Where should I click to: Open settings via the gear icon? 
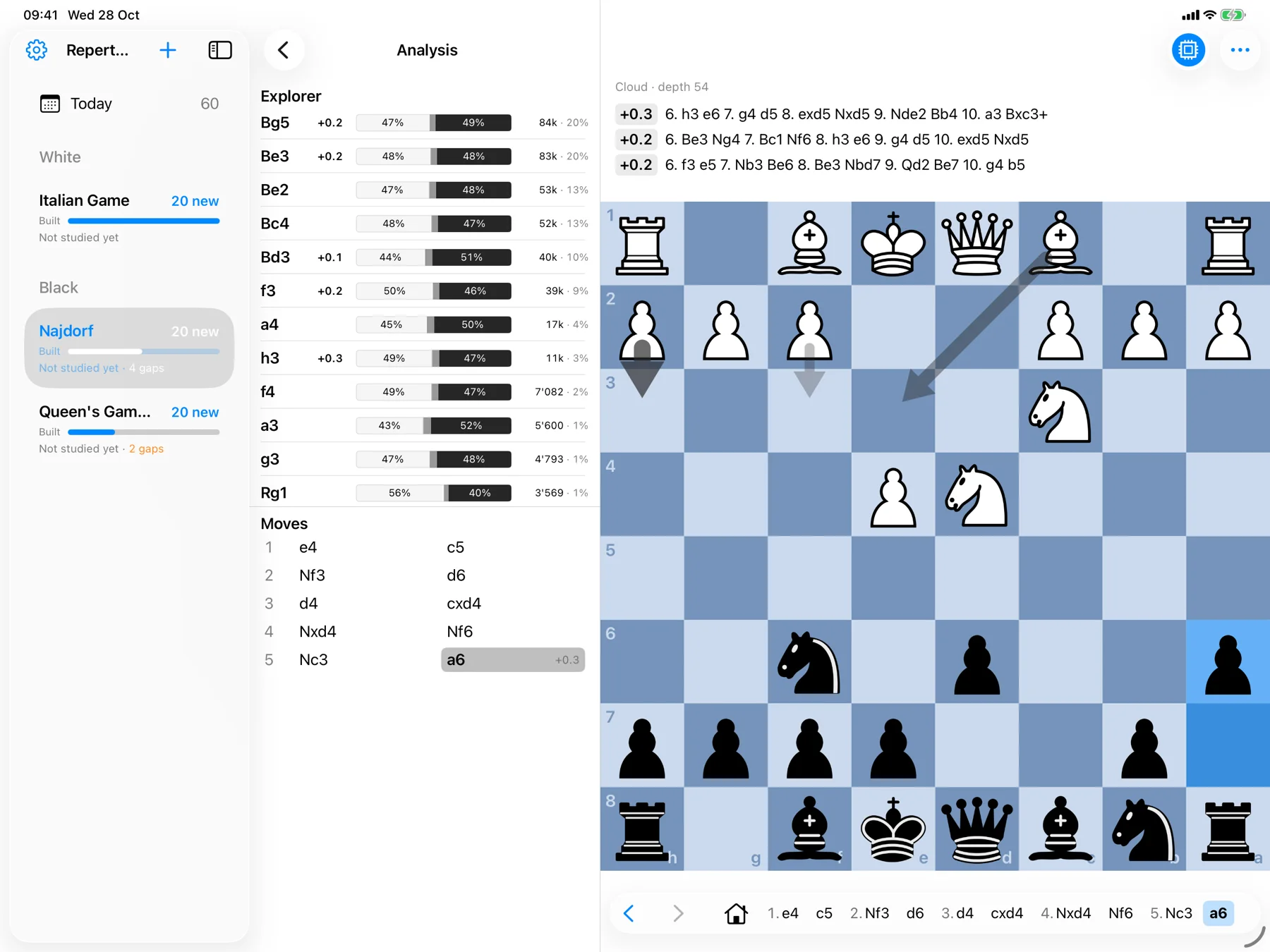pyautogui.click(x=37, y=50)
